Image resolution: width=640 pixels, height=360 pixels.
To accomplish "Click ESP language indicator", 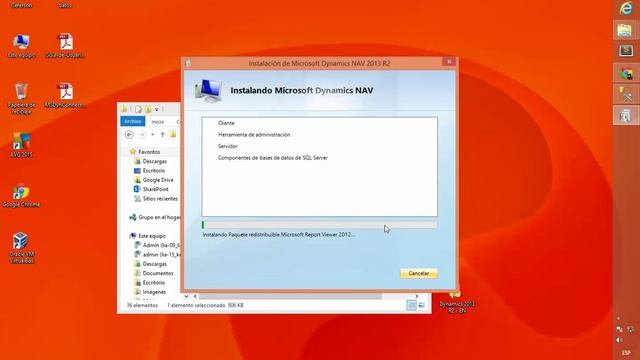I will coord(626,353).
